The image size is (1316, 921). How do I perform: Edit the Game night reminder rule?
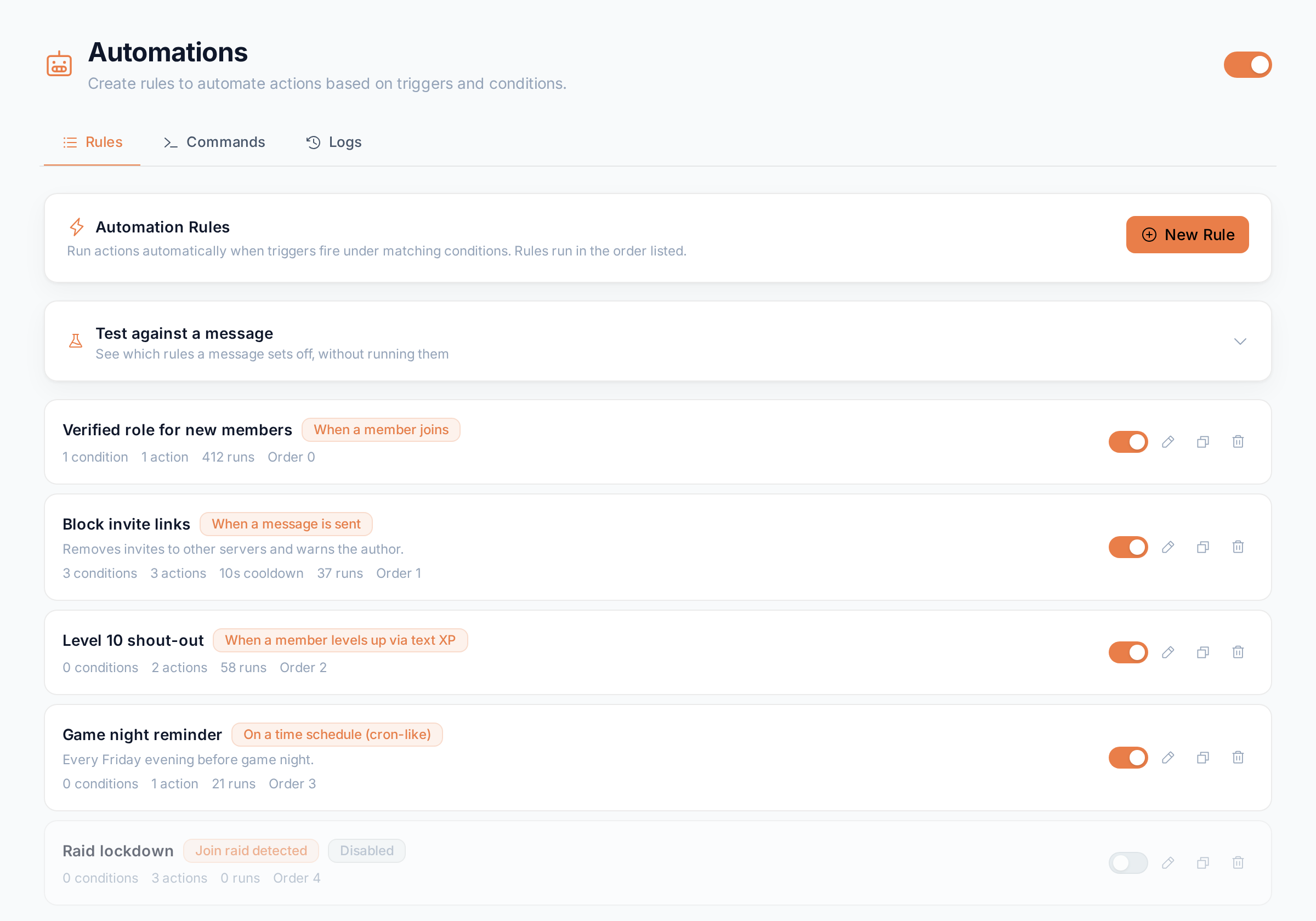1167,758
